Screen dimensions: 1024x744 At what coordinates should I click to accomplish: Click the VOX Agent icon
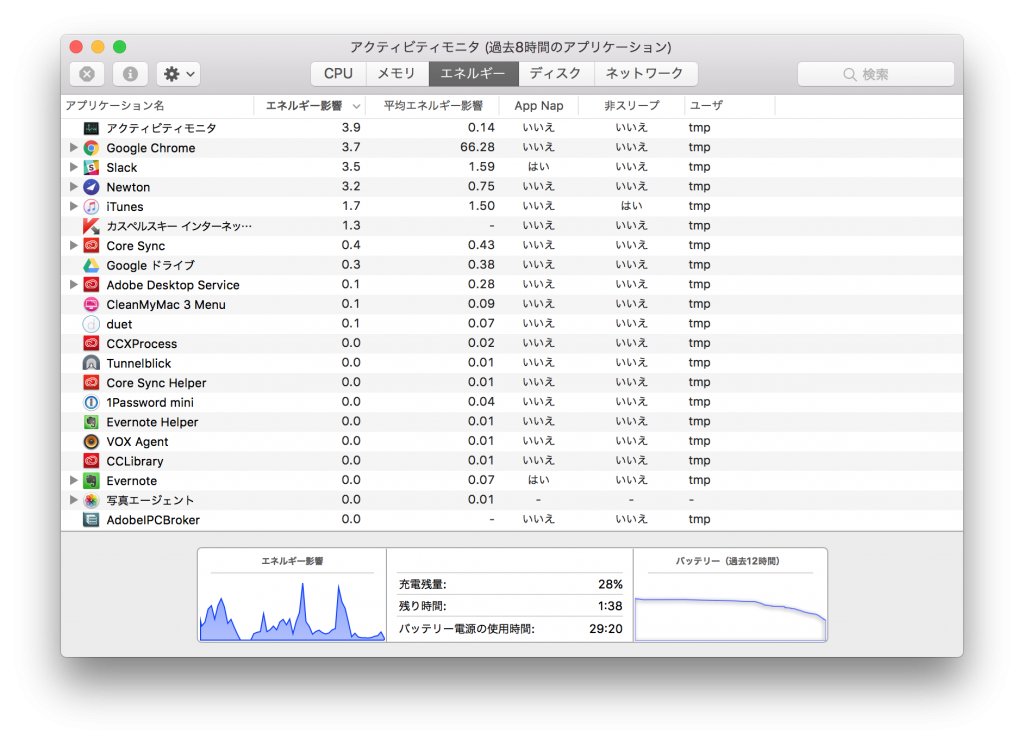tap(91, 442)
